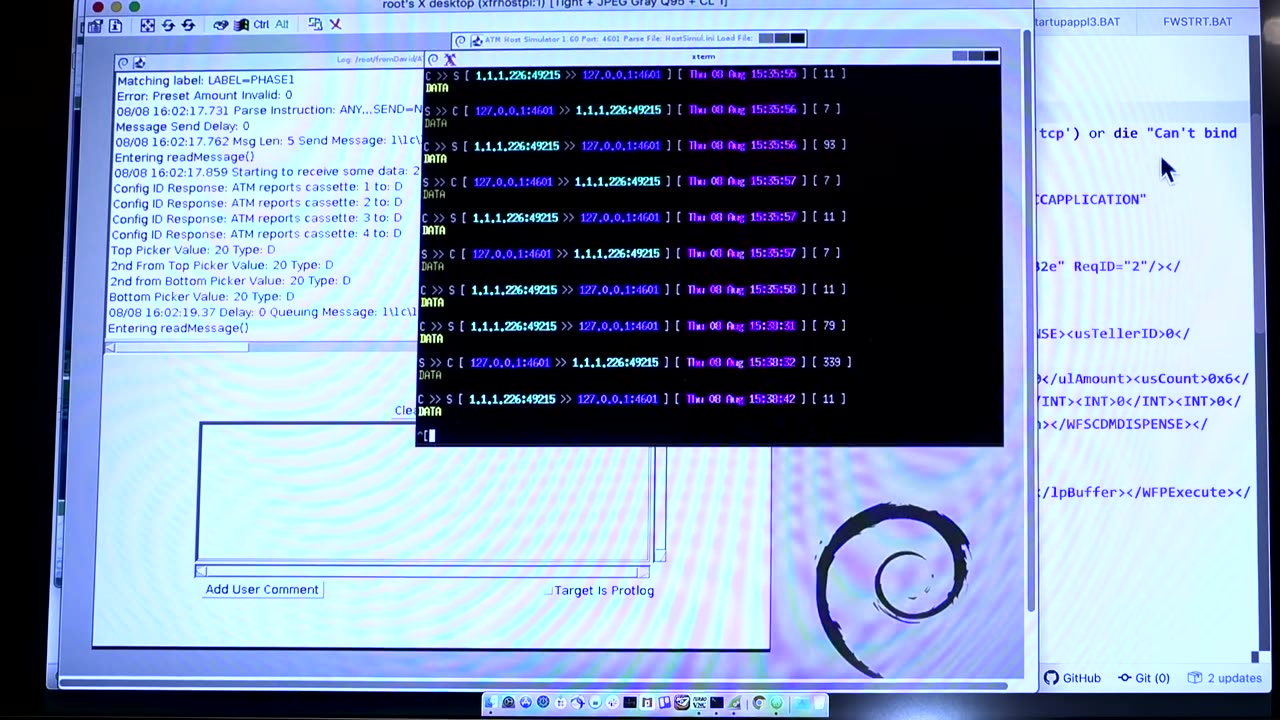The image size is (1280, 720).
Task: Click pin icon in log window title bar
Action: pyautogui.click(x=140, y=62)
